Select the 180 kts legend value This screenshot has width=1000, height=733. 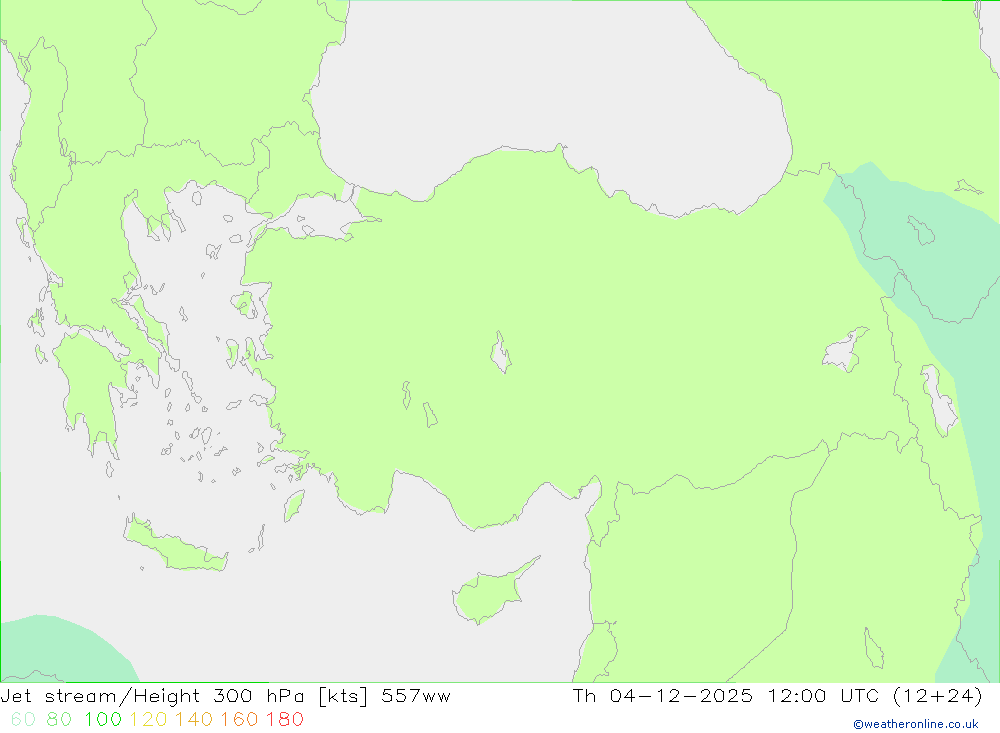pos(284,720)
